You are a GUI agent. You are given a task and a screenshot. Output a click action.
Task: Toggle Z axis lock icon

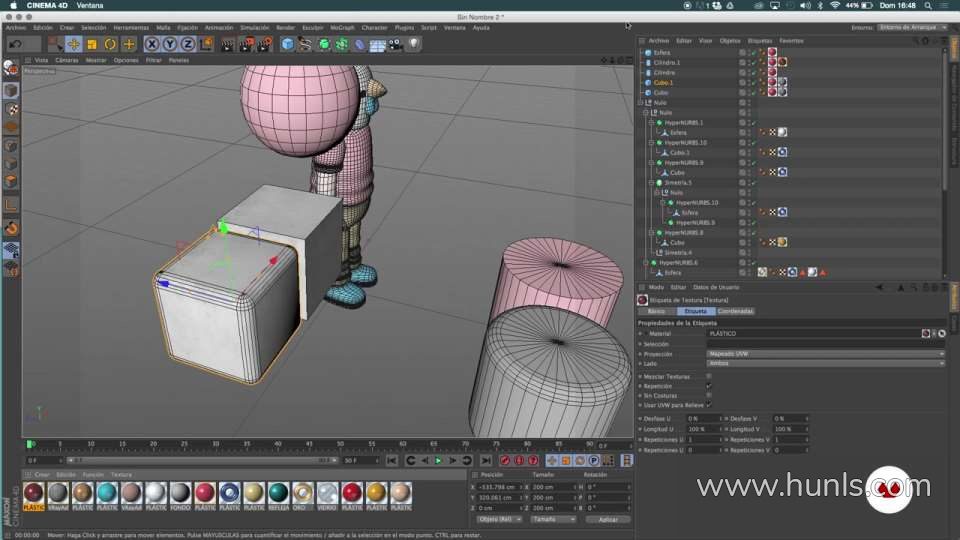coord(188,44)
